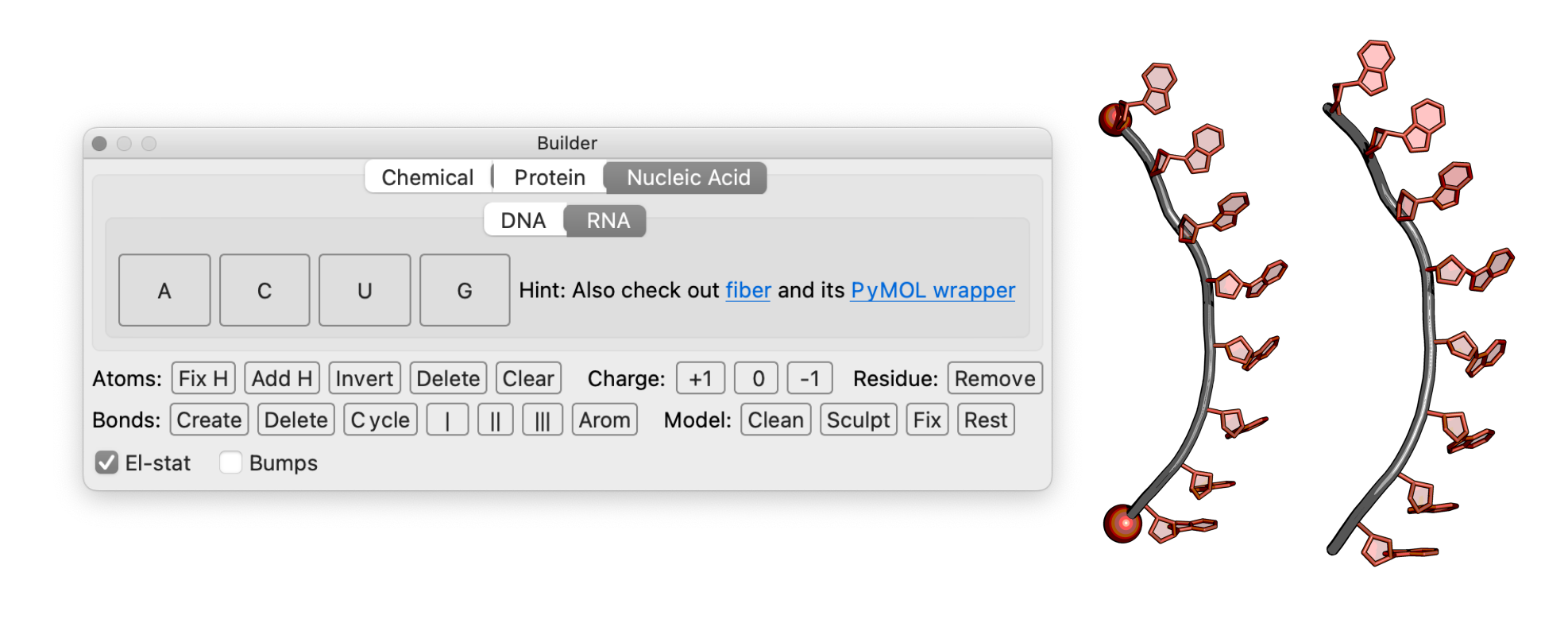
Task: Add a cytosine (C) base
Action: click(265, 291)
